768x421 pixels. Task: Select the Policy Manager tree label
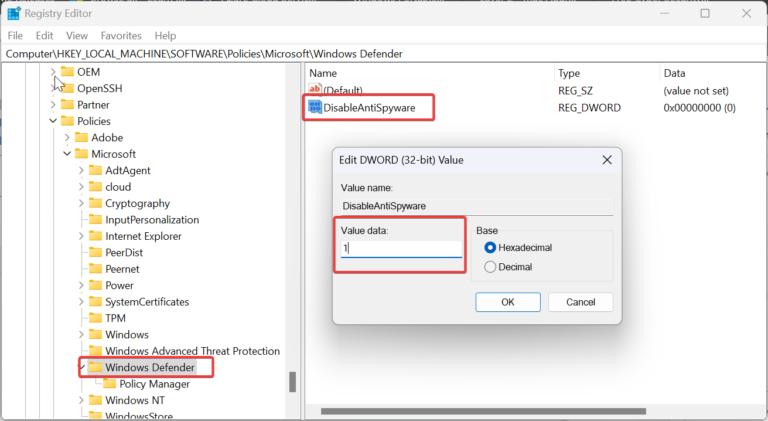tap(154, 384)
